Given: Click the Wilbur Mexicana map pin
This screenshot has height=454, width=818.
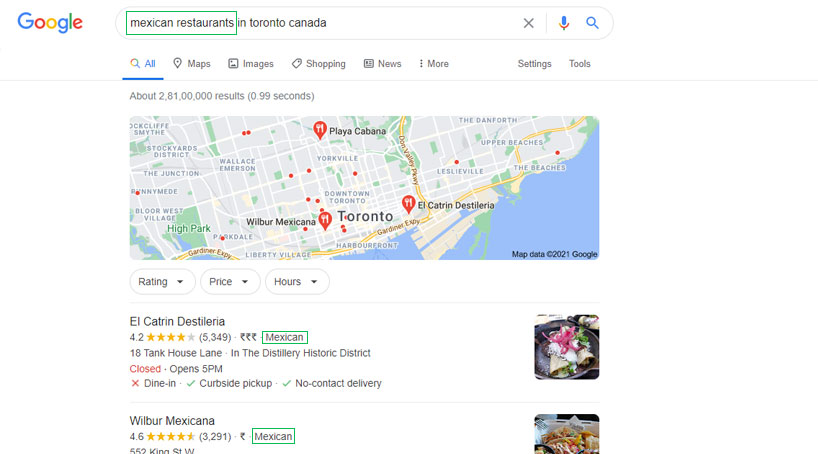Looking at the screenshot, I should 325,221.
